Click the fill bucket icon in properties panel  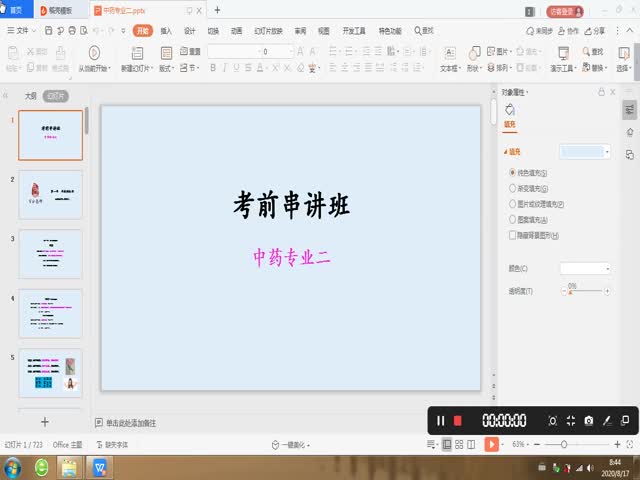(x=510, y=109)
